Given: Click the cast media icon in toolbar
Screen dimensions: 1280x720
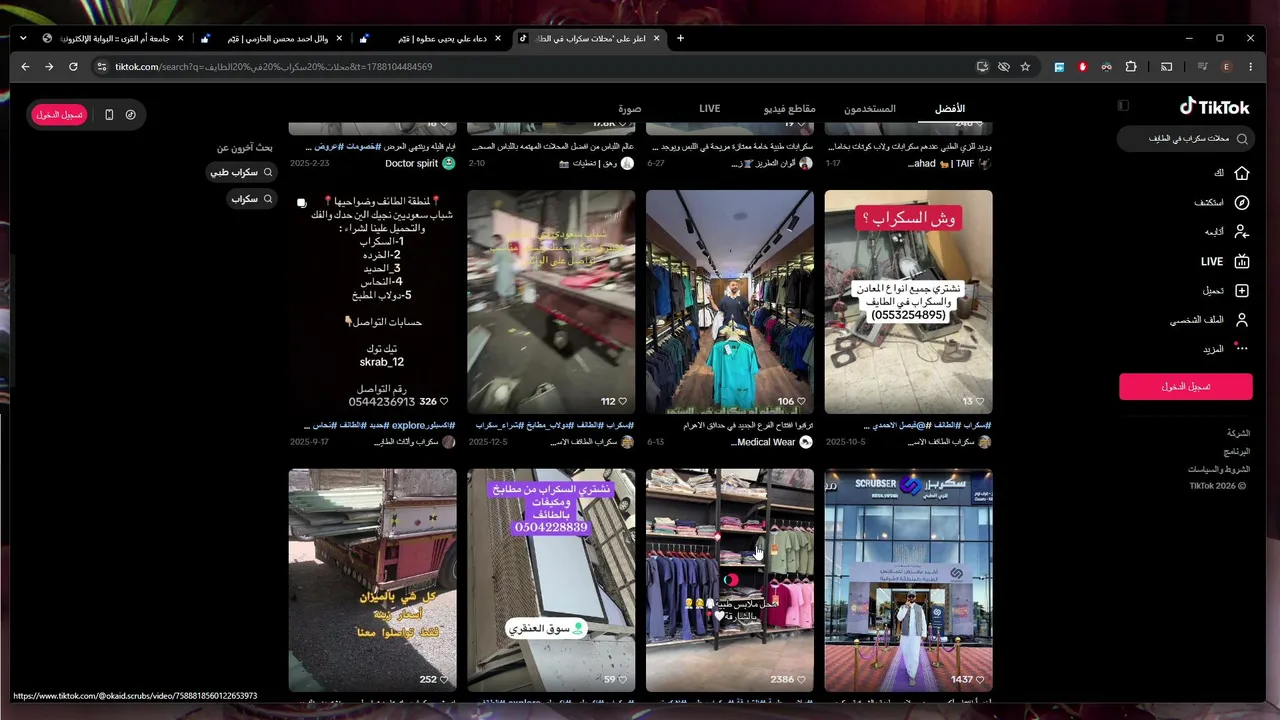Looking at the screenshot, I should coord(1166,67).
